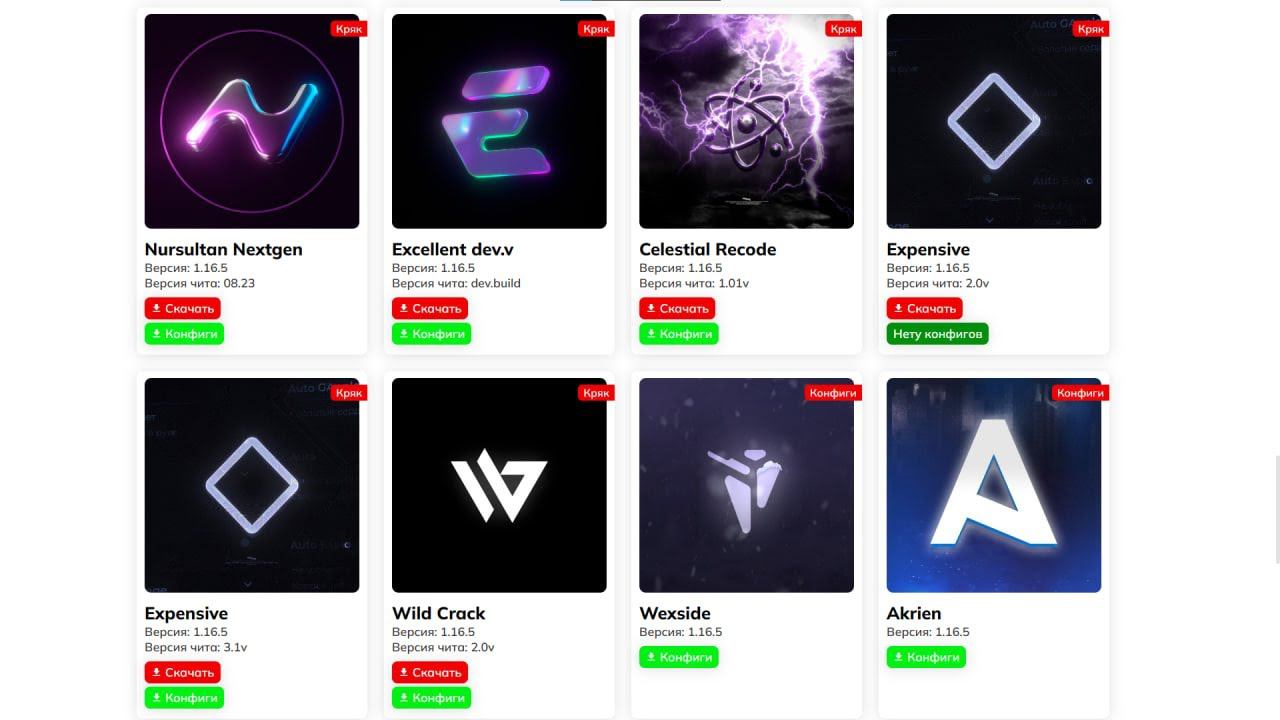Image resolution: width=1280 pixels, height=720 pixels.
Task: Open the Wexside logo thumbnail
Action: (746, 485)
